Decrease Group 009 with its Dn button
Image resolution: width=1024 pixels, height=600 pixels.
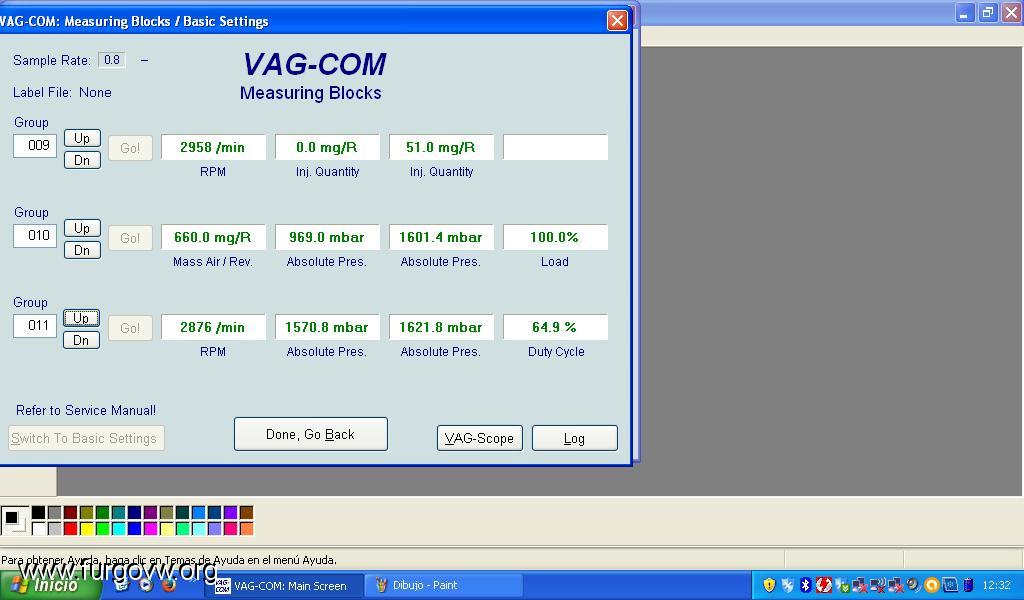coord(82,160)
